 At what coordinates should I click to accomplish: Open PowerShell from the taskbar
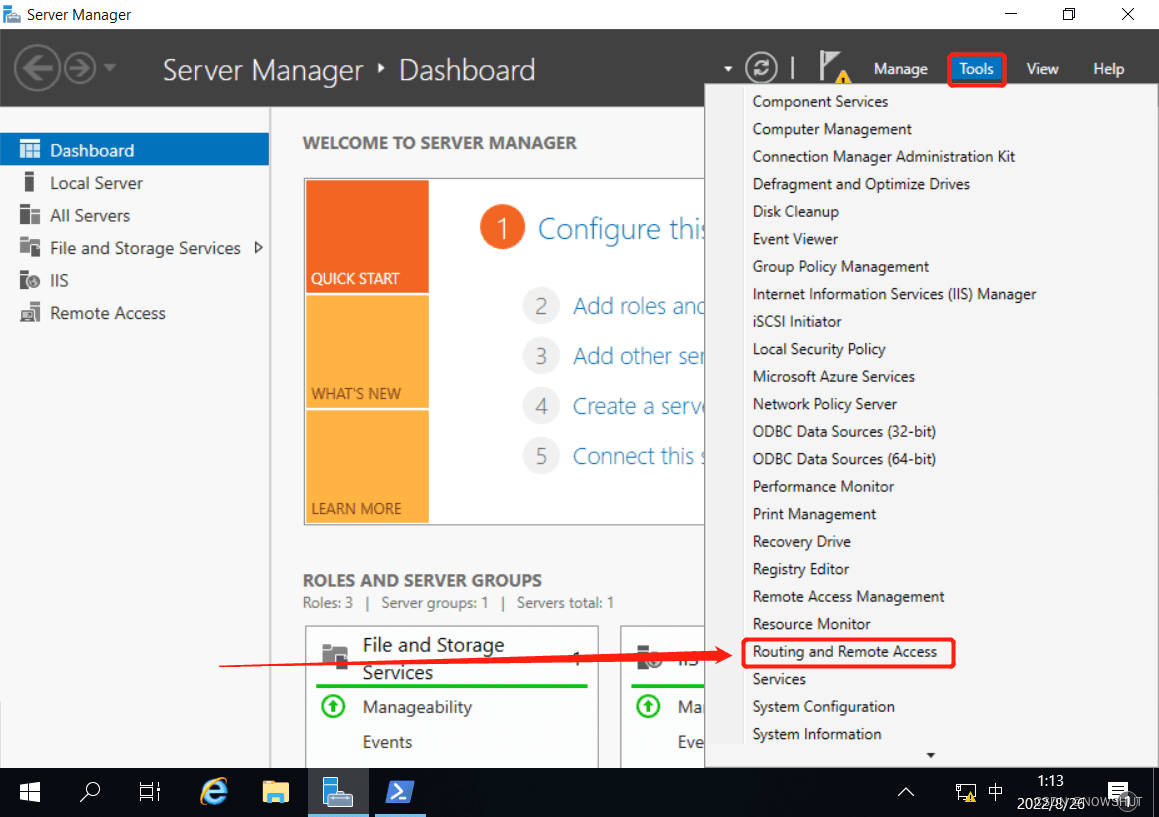pos(400,792)
